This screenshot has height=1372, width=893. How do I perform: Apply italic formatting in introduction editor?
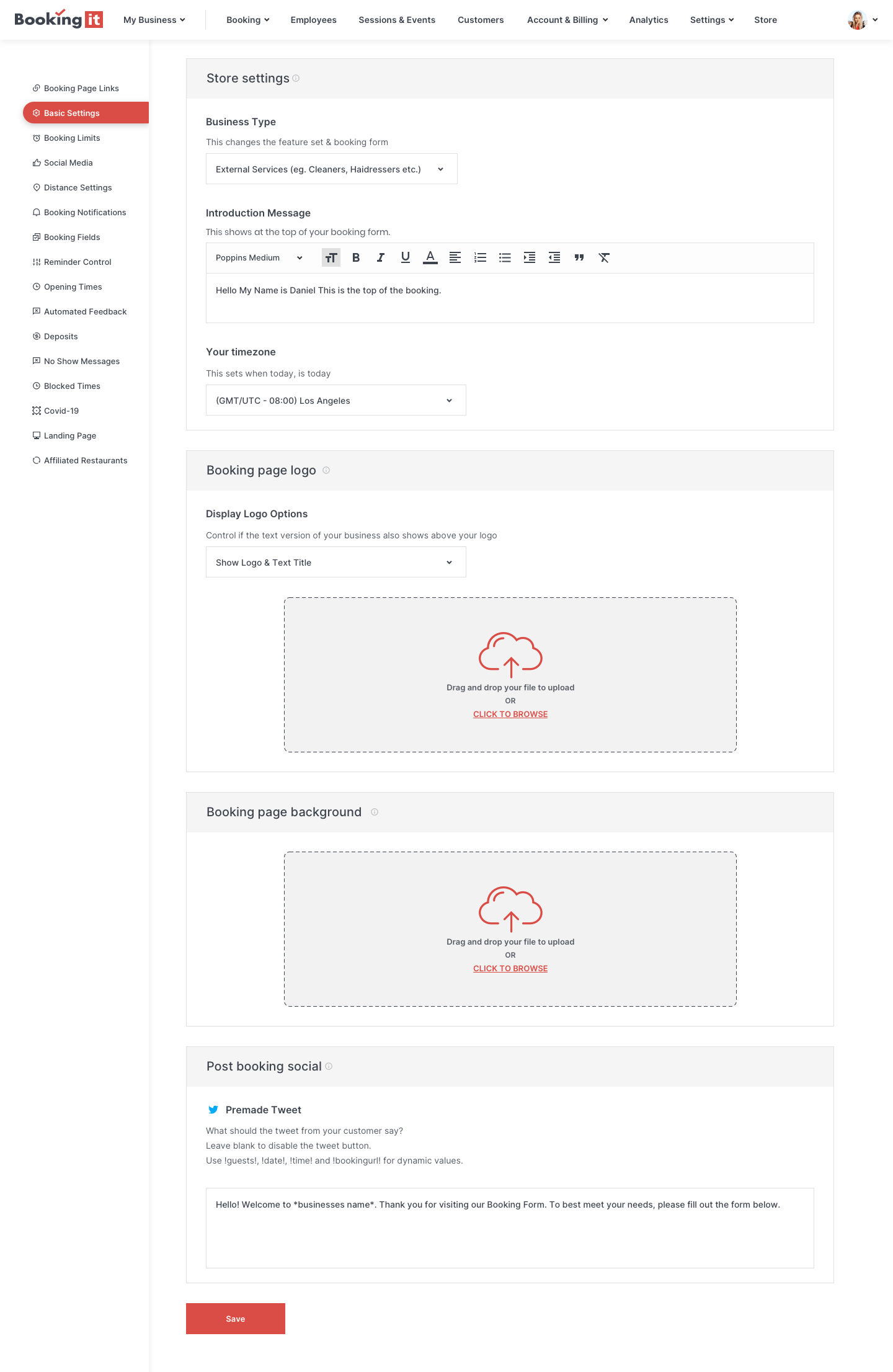click(381, 257)
